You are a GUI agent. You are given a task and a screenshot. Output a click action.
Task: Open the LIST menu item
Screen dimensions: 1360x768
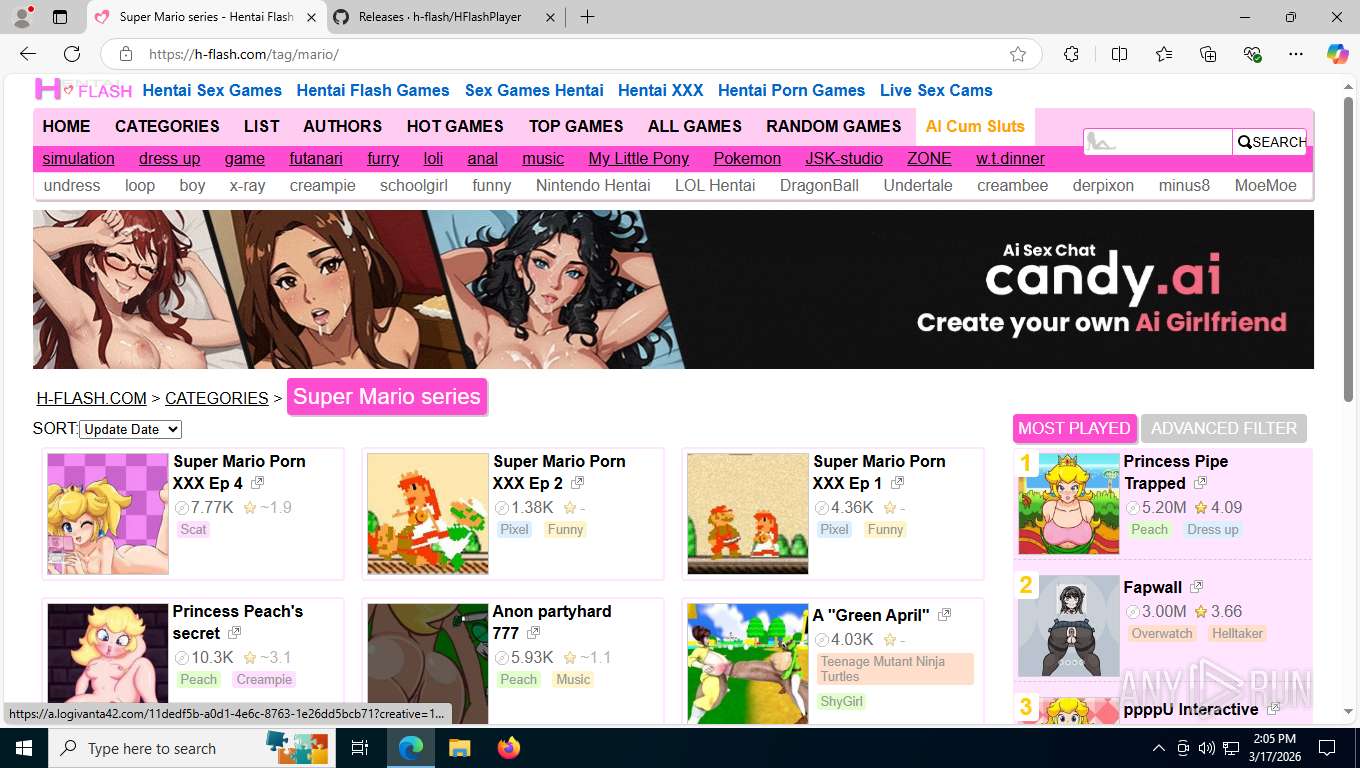pyautogui.click(x=261, y=126)
